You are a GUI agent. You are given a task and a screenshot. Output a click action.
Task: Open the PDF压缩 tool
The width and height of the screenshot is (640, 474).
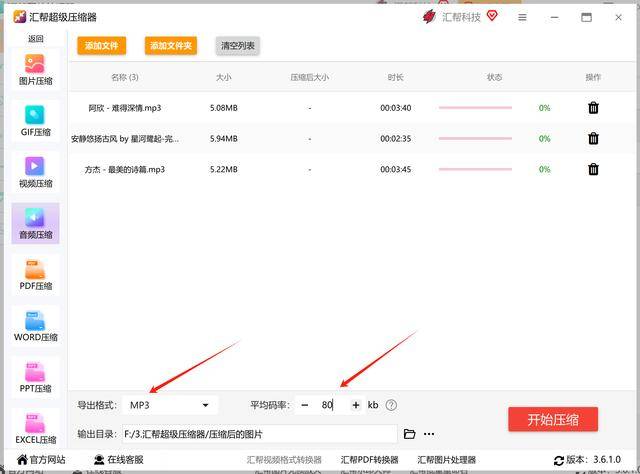(x=35, y=274)
